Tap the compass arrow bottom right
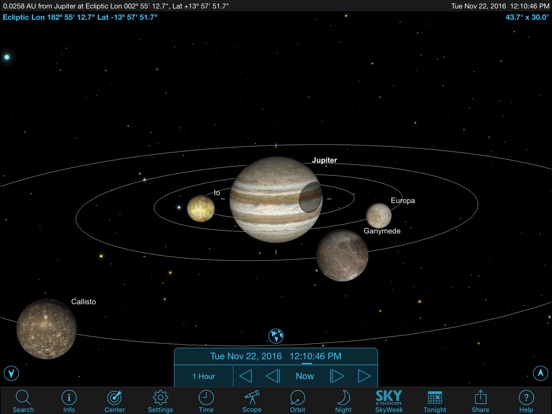This screenshot has height=414, width=552. pos(540,373)
